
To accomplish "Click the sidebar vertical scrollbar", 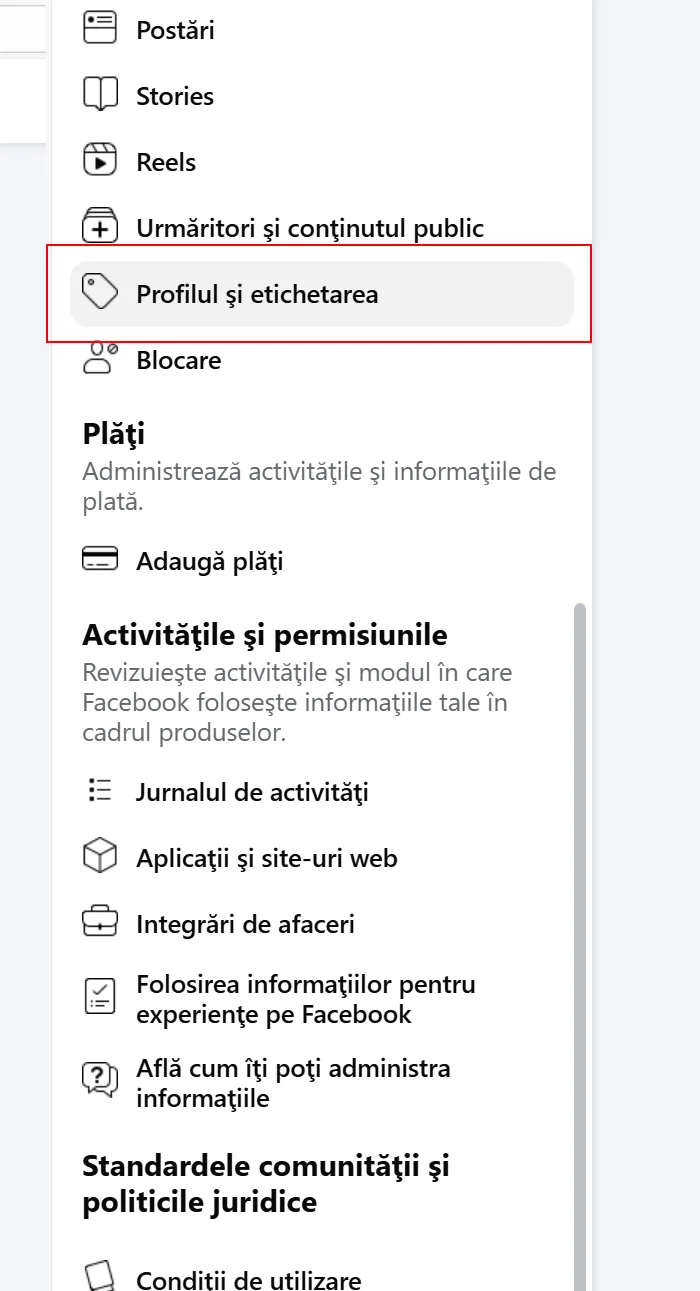I will click(580, 900).
